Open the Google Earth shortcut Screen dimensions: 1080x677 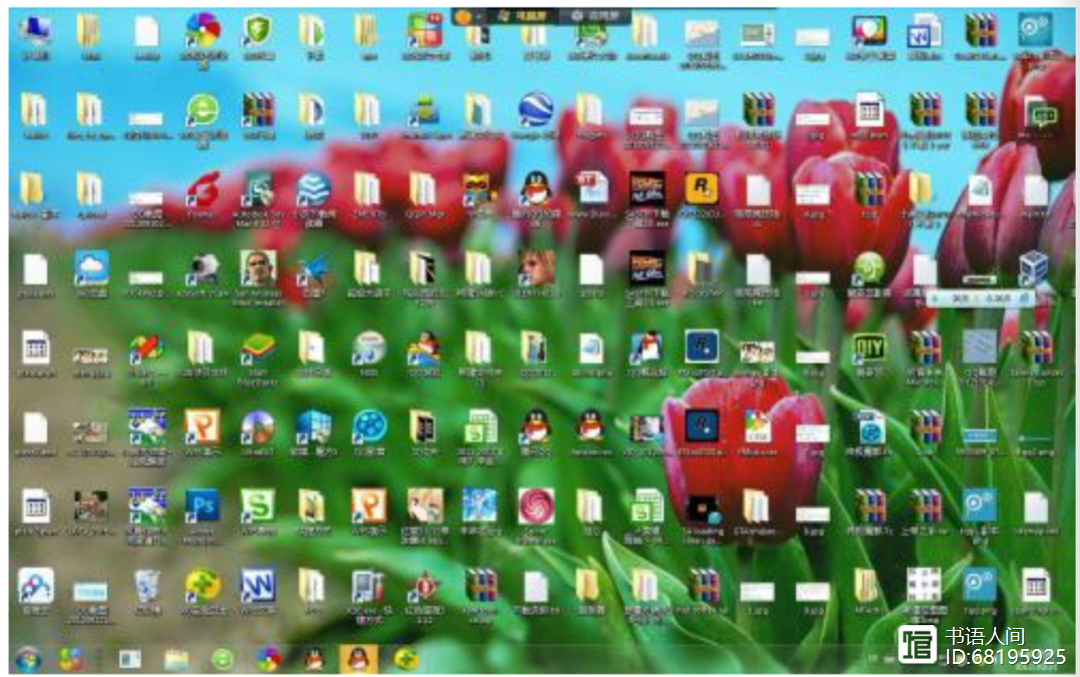pos(535,110)
